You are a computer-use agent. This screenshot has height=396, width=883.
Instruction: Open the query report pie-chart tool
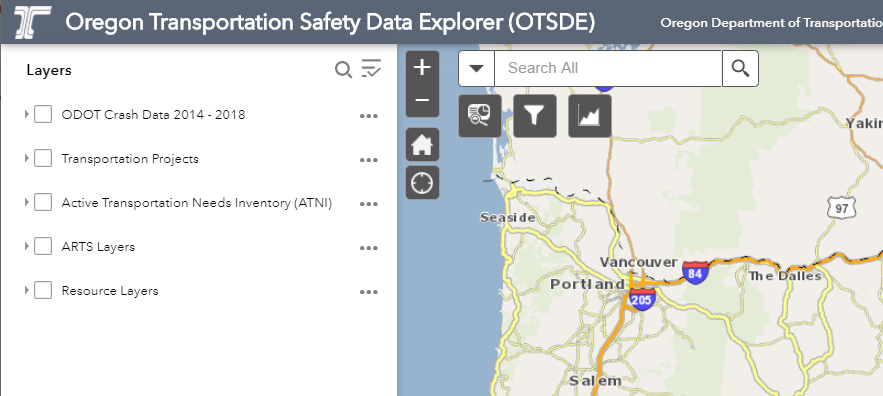click(480, 116)
